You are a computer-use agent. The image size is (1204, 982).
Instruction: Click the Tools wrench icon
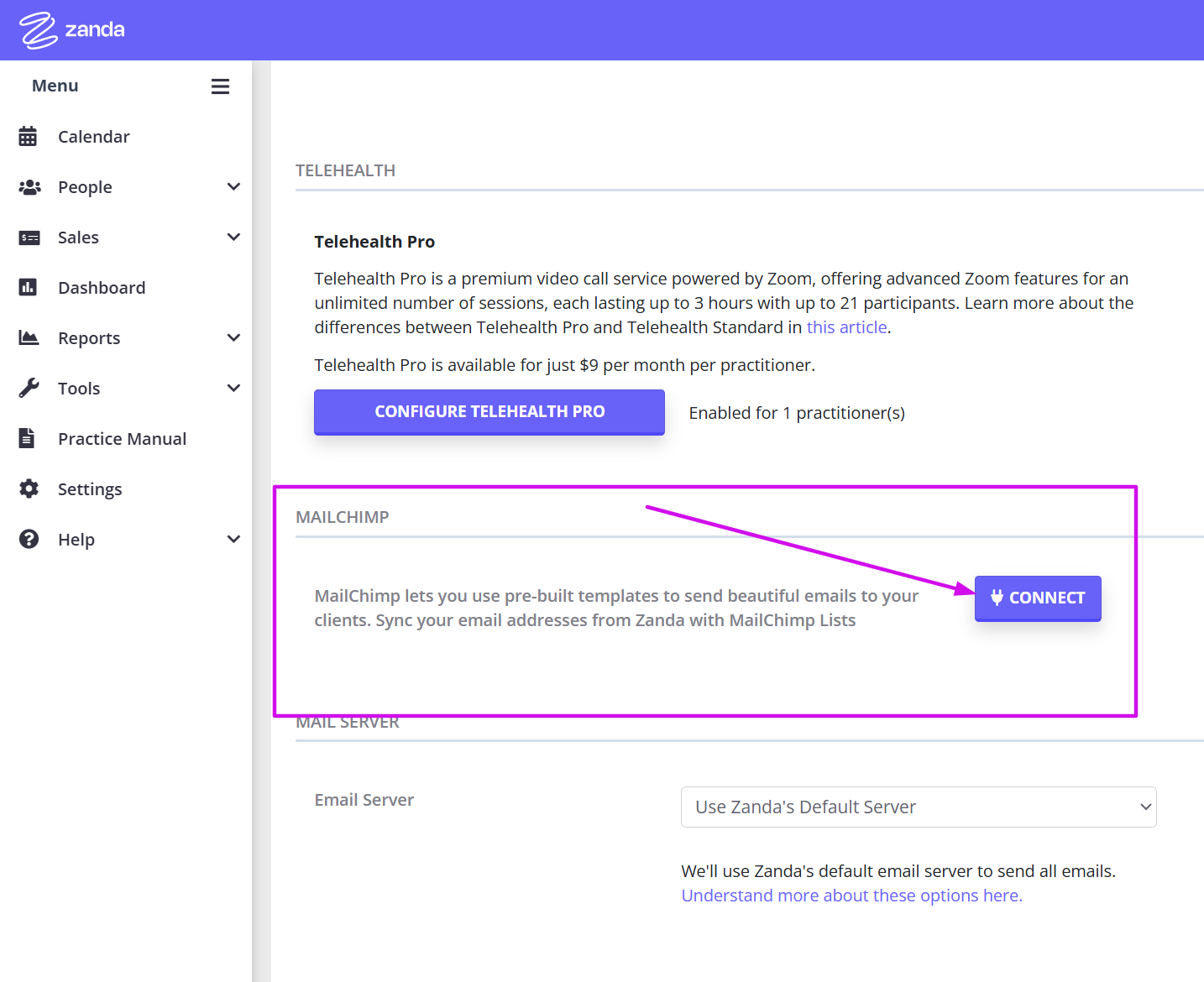pos(29,388)
